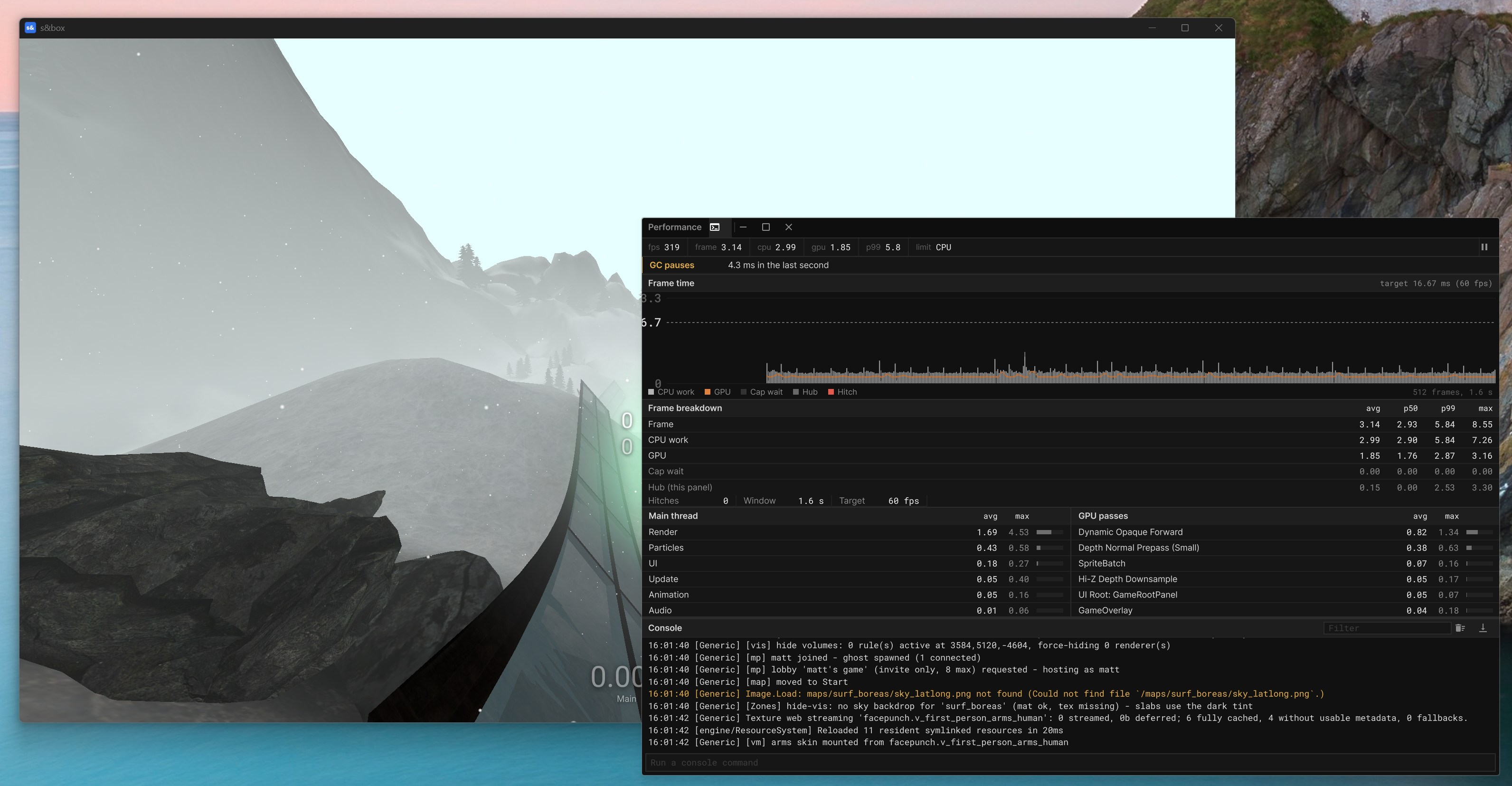1512x786 pixels.
Task: Toggle the GPU legend series
Action: click(x=717, y=392)
